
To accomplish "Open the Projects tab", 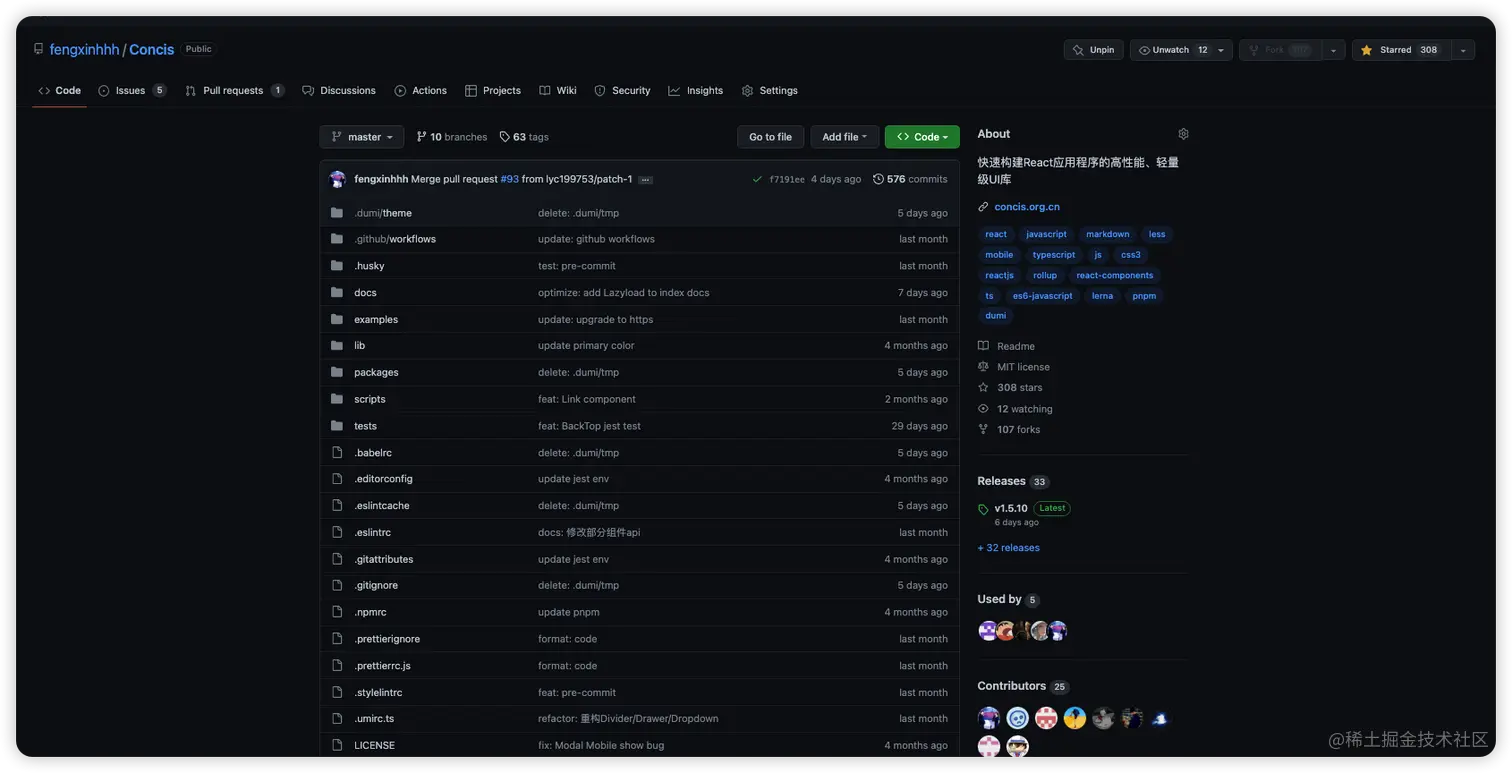I will [493, 91].
